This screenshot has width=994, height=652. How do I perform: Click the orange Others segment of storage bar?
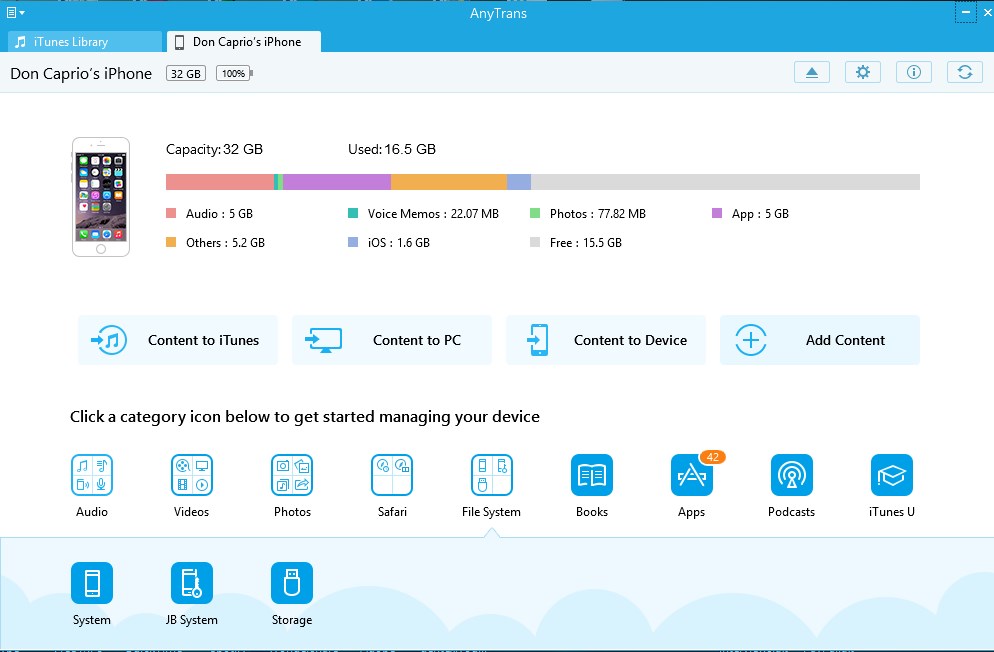[449, 182]
